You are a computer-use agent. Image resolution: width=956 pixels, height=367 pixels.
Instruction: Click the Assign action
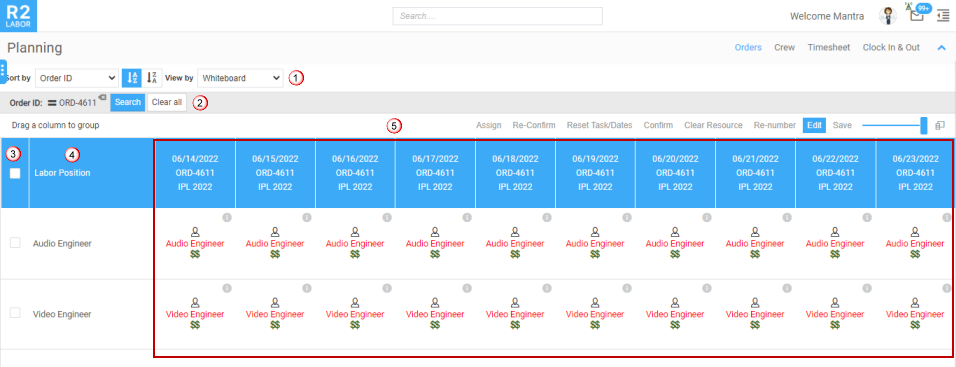[488, 125]
